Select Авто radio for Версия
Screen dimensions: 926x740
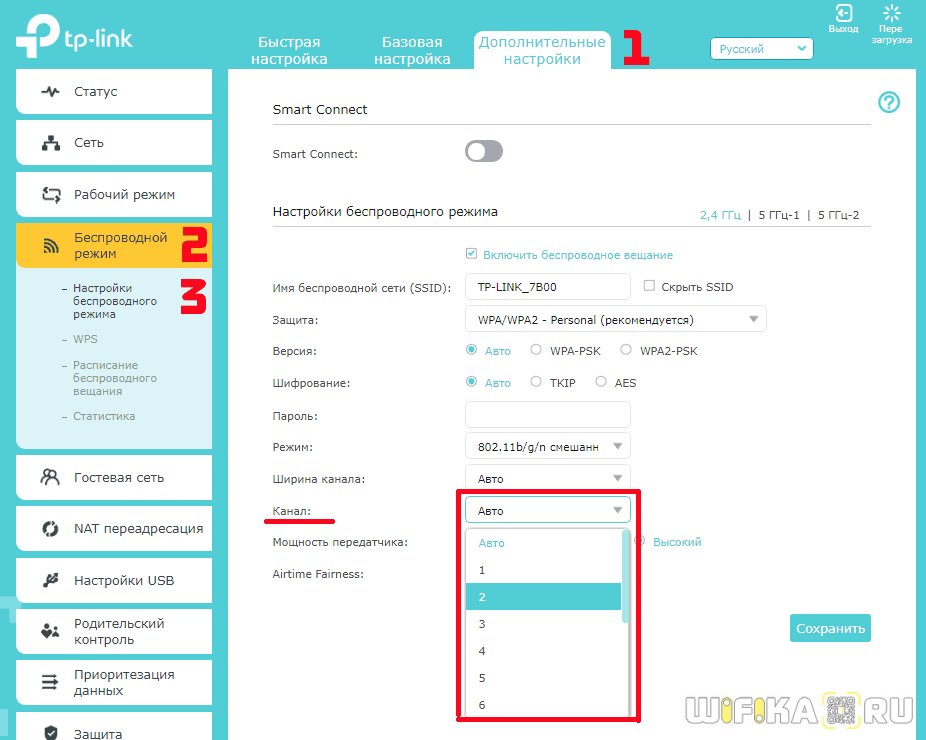click(x=471, y=350)
